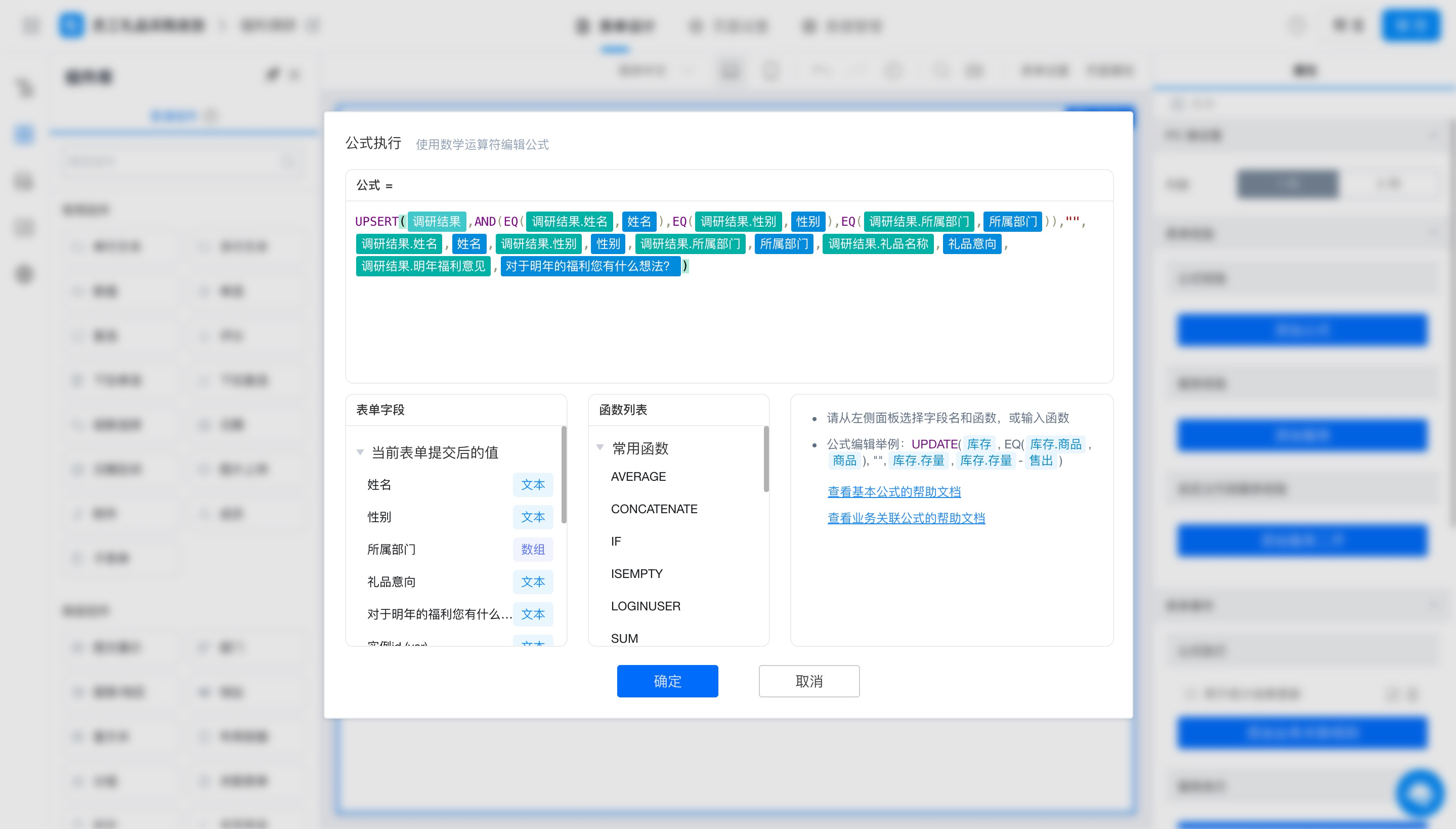
Task: Insert the IF function
Action: click(616, 541)
